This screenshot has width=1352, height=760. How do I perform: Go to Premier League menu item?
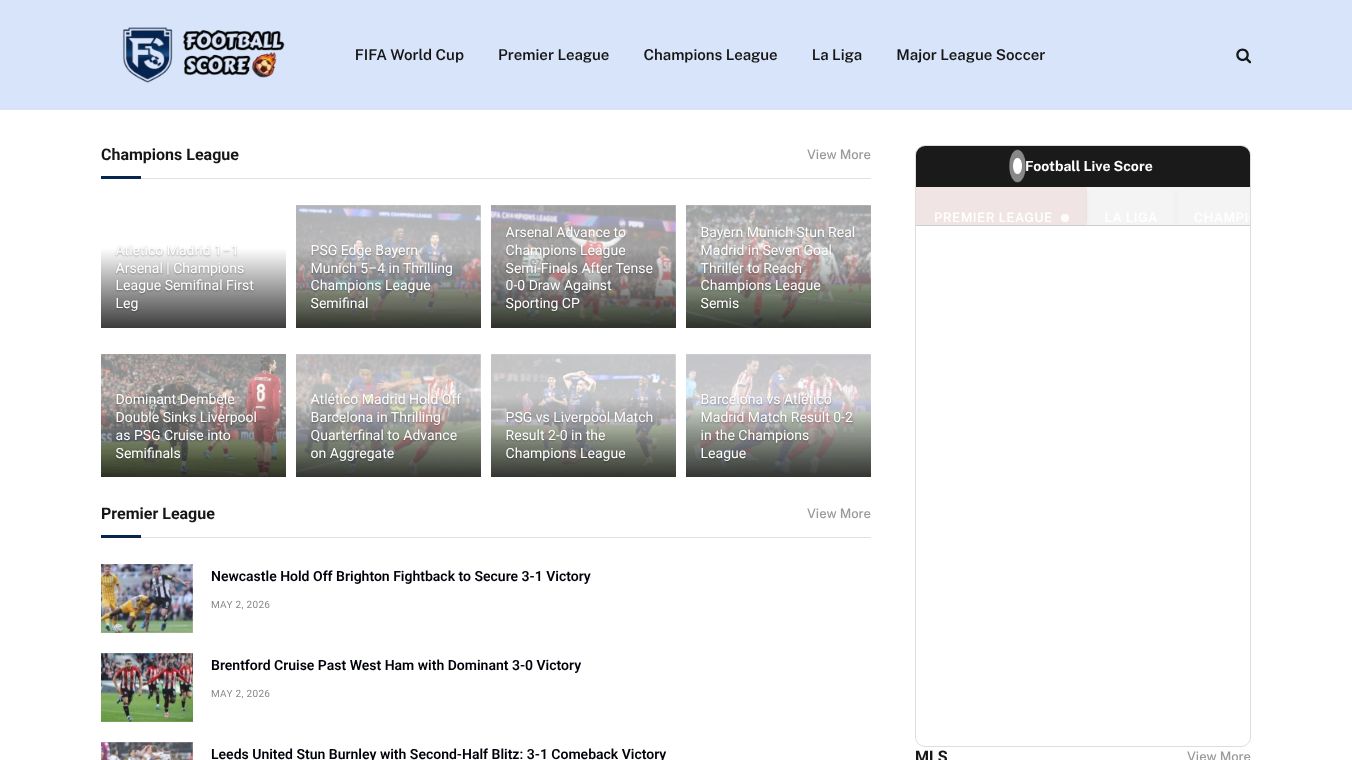(x=553, y=55)
